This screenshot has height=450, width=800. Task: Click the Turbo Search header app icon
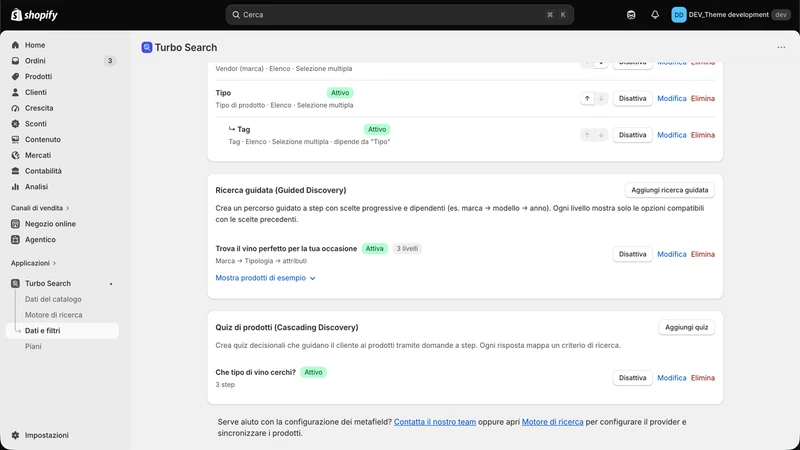click(147, 47)
